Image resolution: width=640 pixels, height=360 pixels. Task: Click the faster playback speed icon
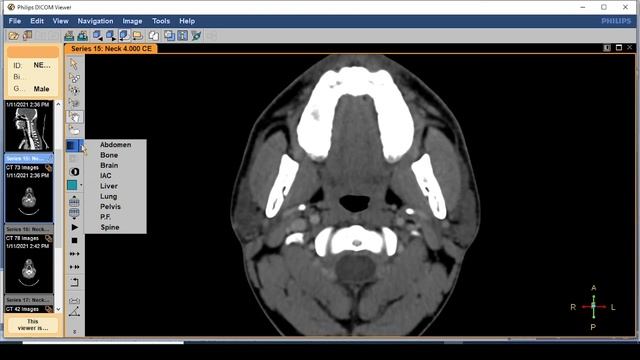coord(74,267)
